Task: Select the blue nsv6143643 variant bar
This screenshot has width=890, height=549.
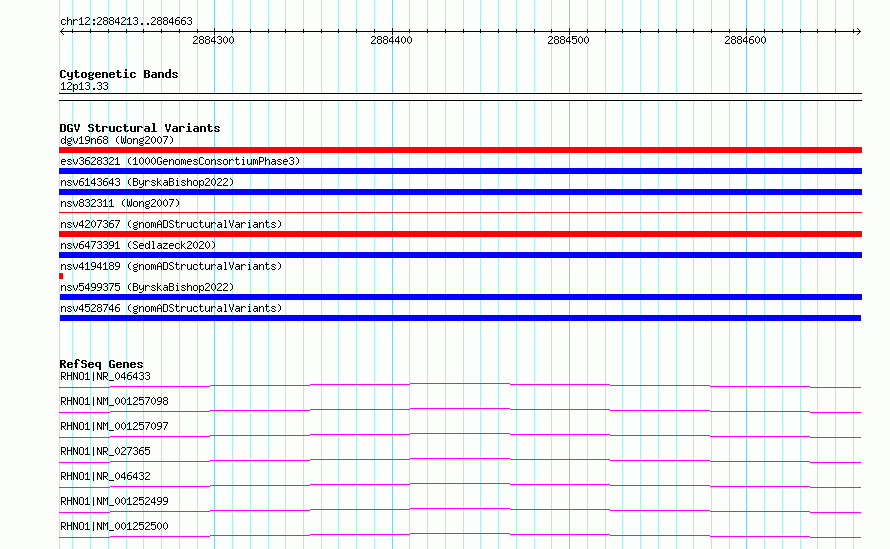Action: click(x=460, y=192)
